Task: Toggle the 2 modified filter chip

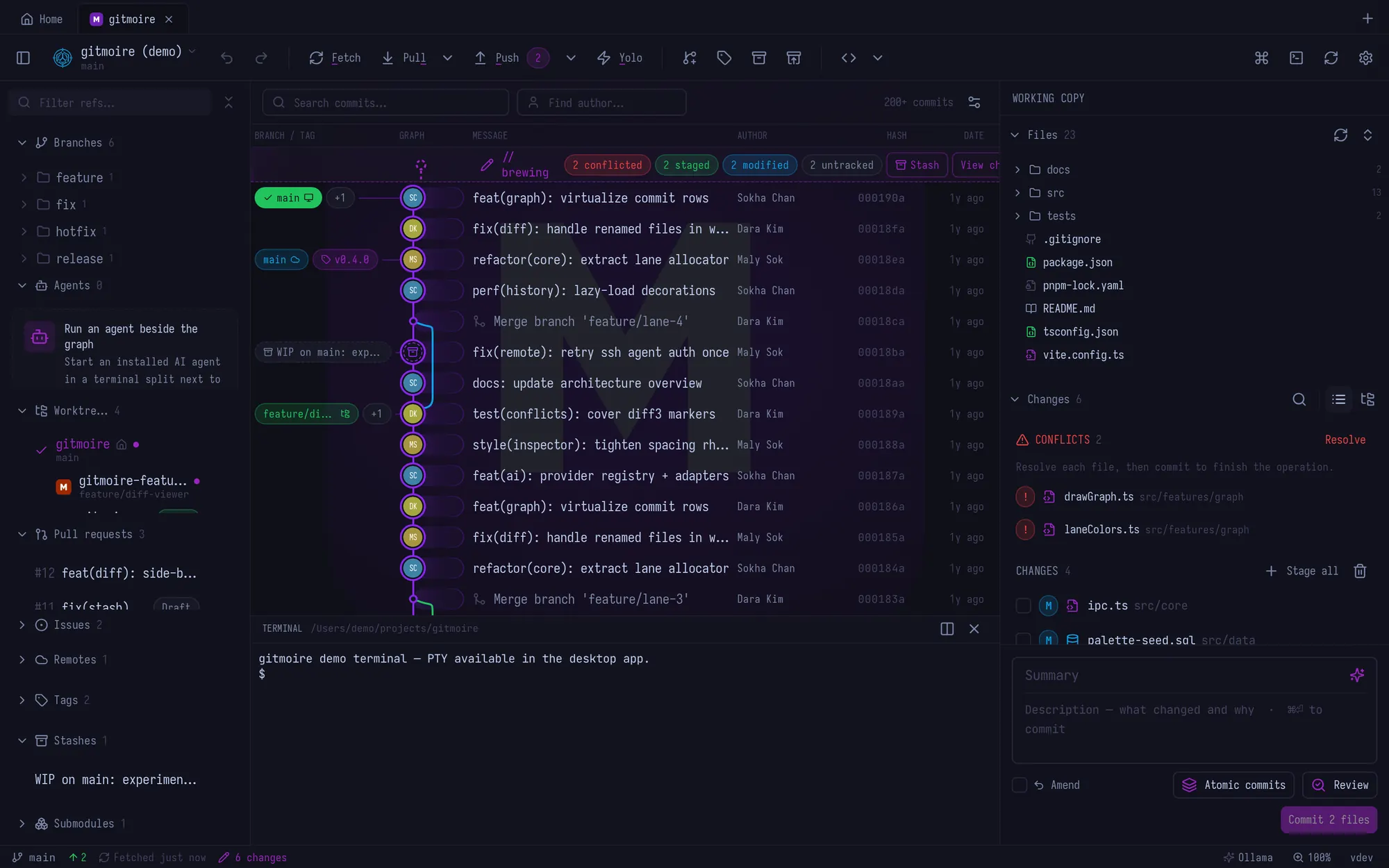Action: click(760, 165)
